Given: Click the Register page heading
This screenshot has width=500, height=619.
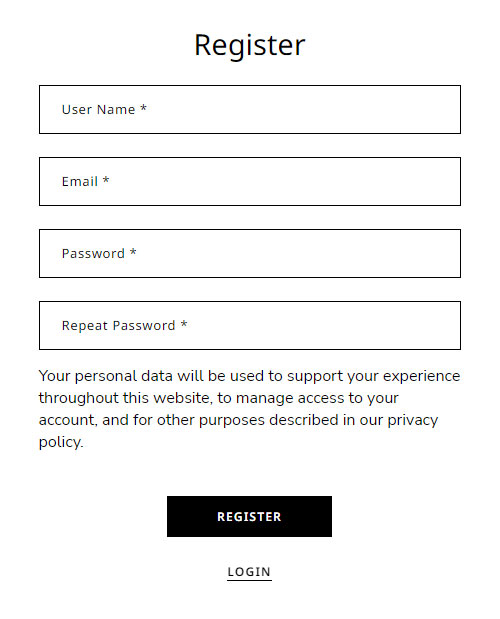Looking at the screenshot, I should (250, 45).
